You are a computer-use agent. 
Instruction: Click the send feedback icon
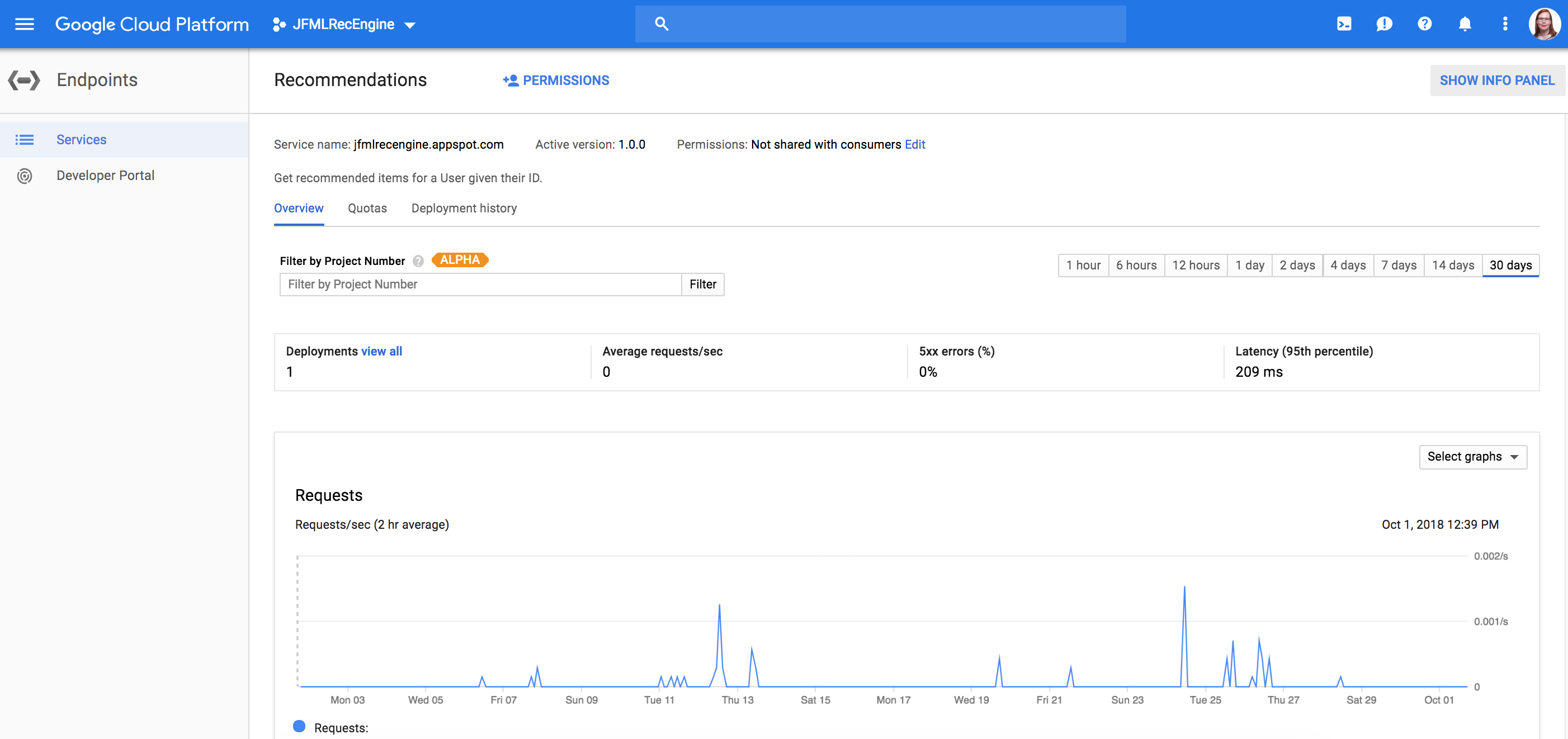(1384, 25)
